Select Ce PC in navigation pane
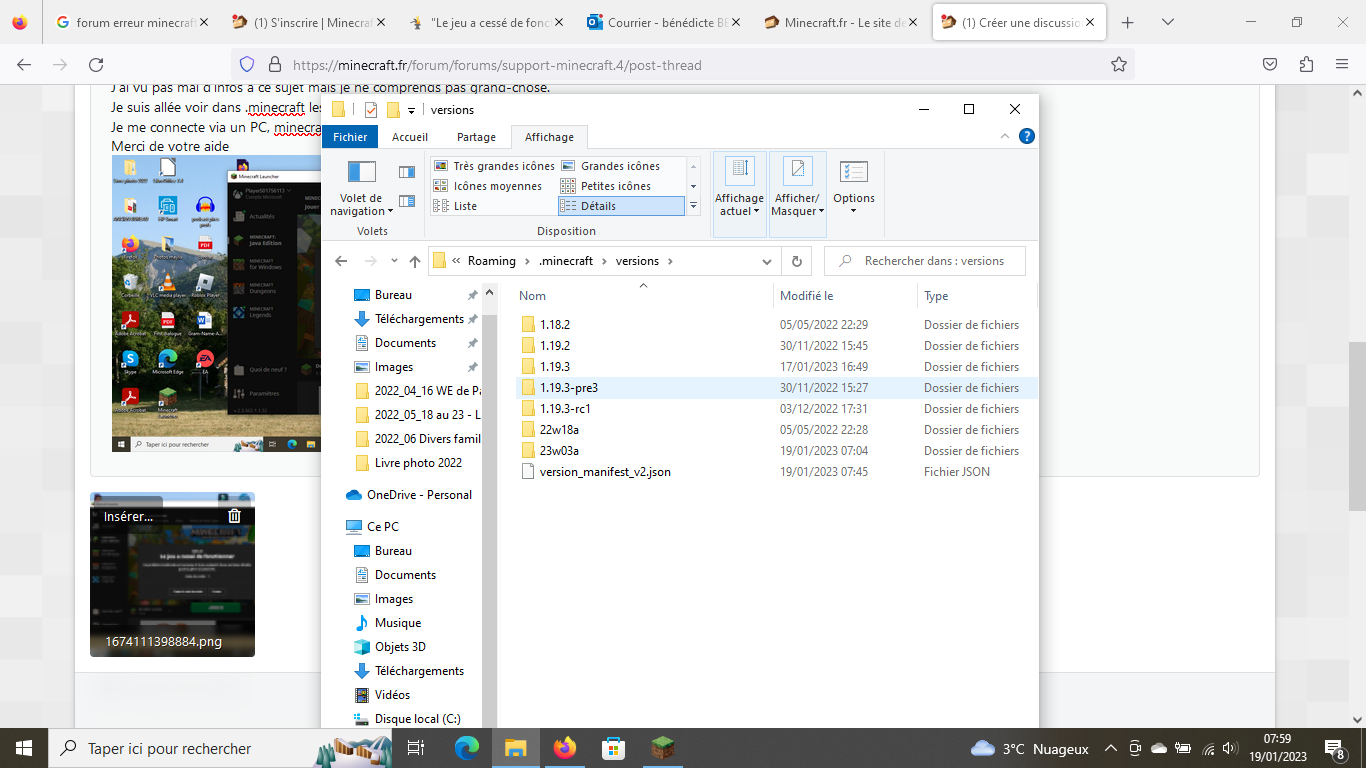The width and height of the screenshot is (1366, 768). click(382, 527)
